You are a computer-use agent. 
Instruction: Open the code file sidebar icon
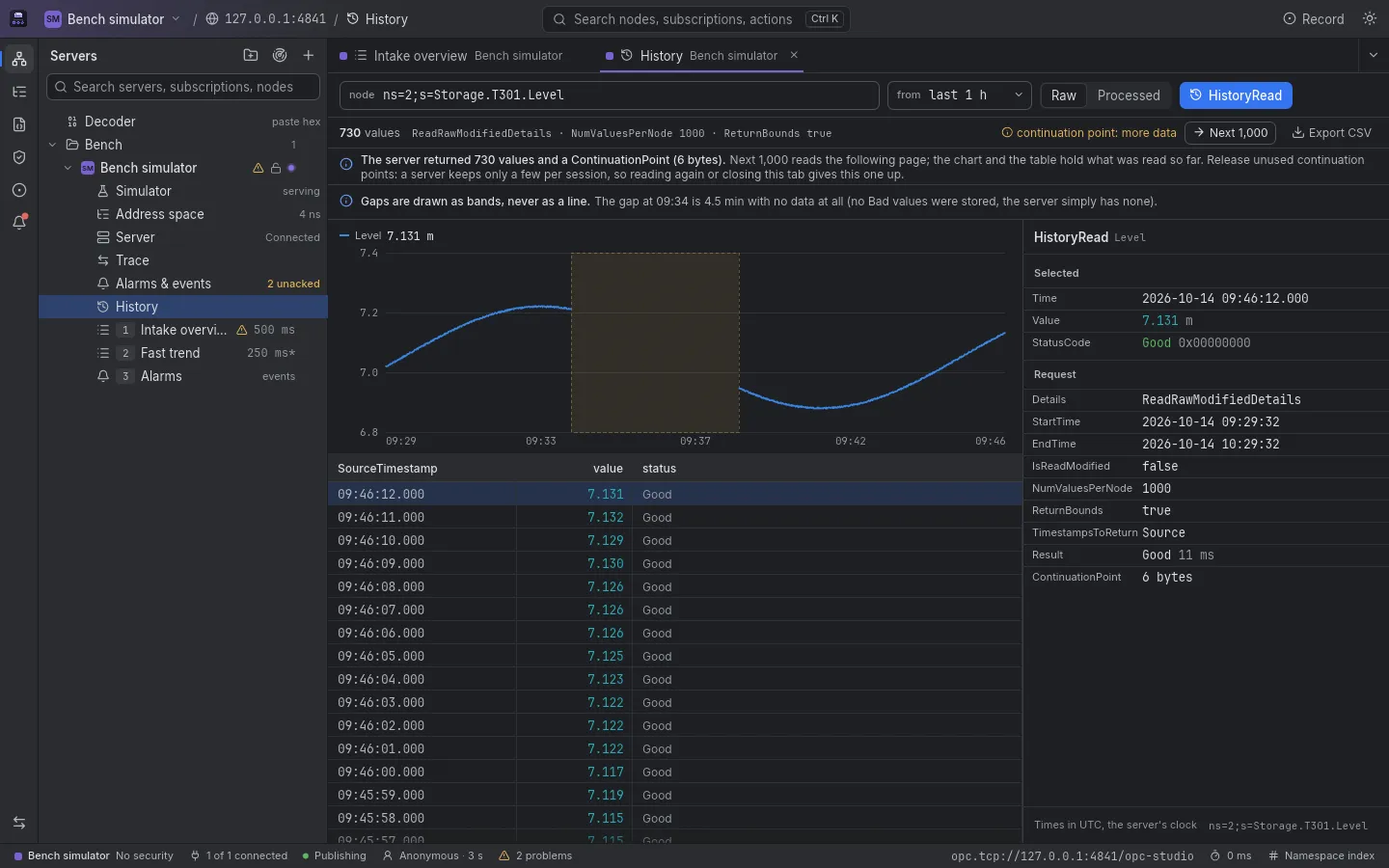19,124
